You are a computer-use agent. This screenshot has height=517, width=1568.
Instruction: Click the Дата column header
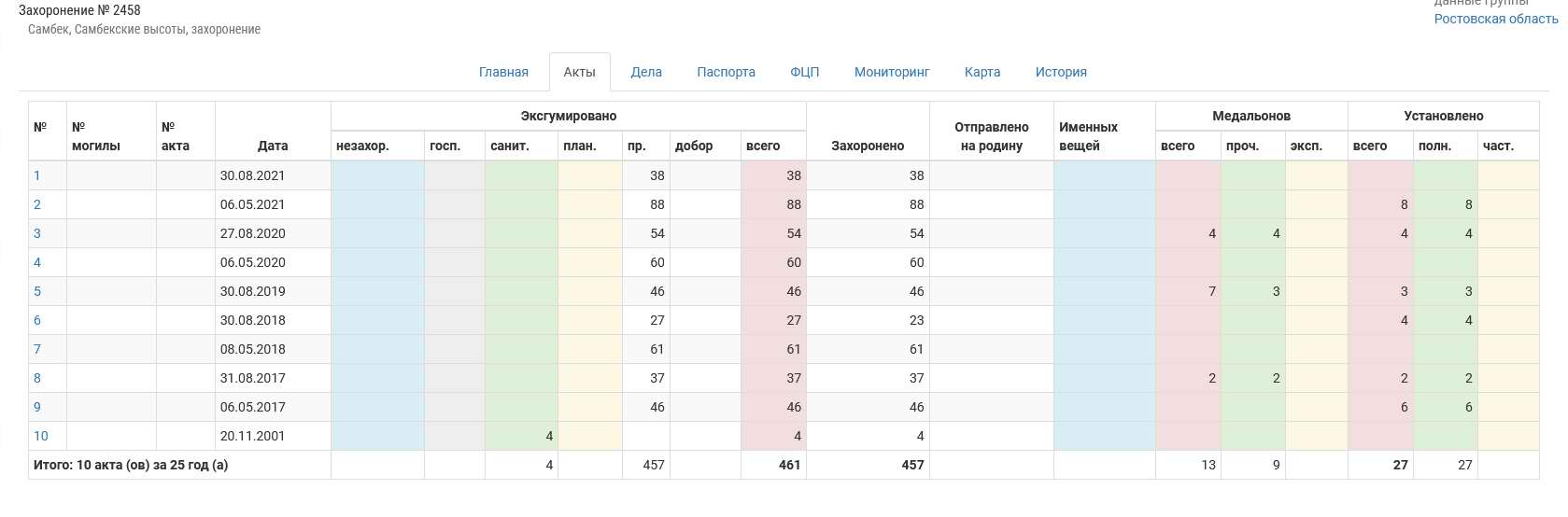[273, 146]
